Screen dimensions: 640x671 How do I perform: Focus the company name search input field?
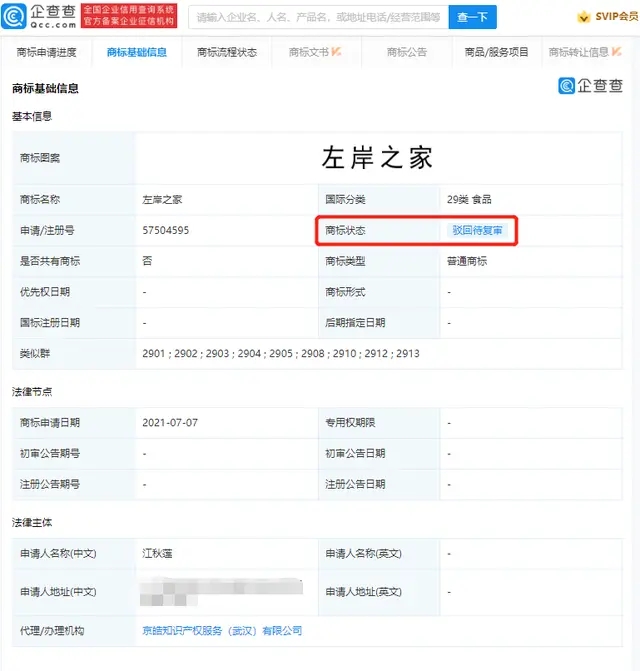[x=316, y=17]
